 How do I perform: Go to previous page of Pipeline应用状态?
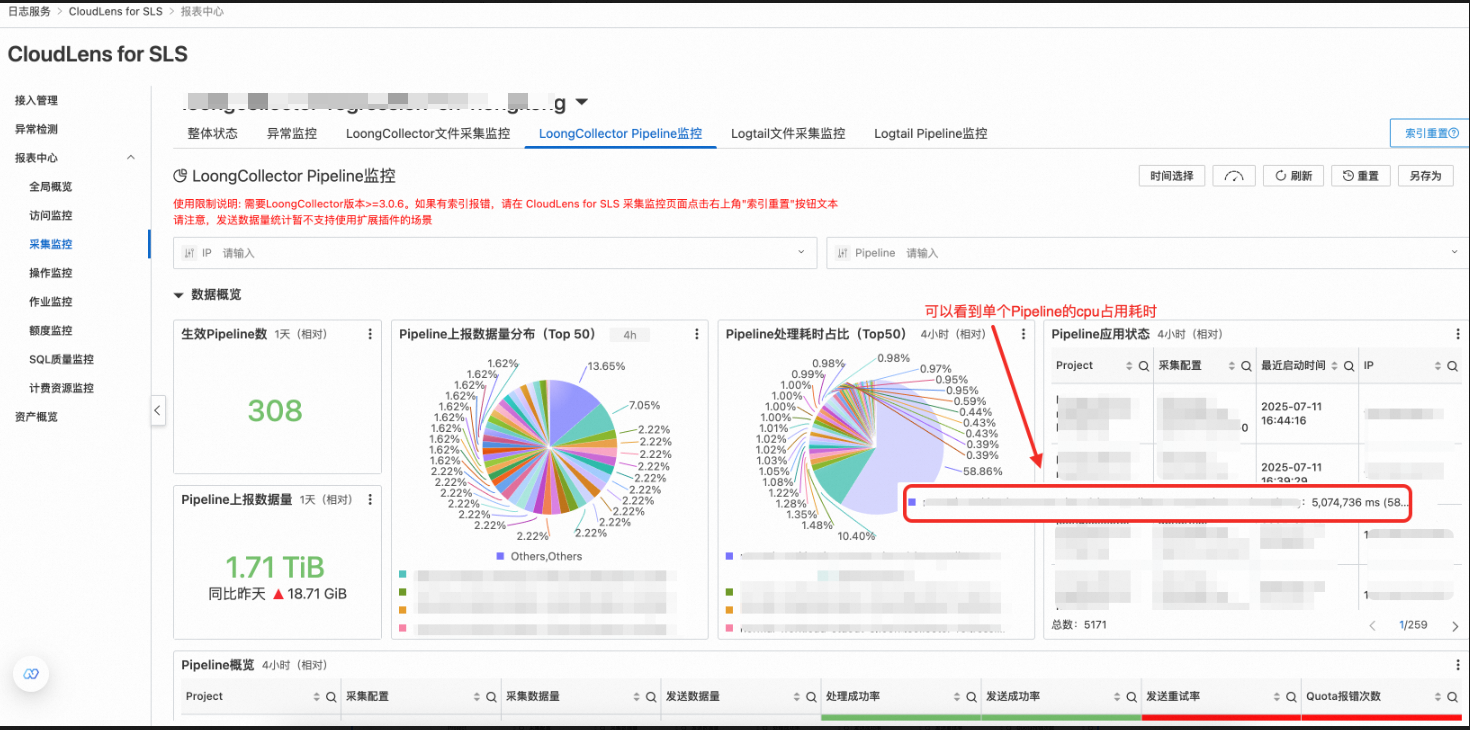pos(1372,625)
